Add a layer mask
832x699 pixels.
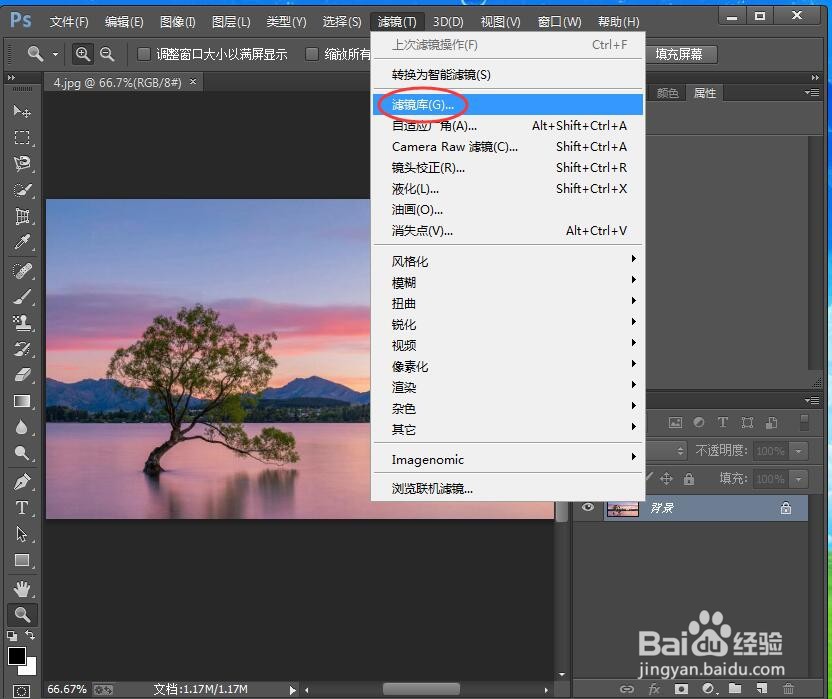click(681, 688)
